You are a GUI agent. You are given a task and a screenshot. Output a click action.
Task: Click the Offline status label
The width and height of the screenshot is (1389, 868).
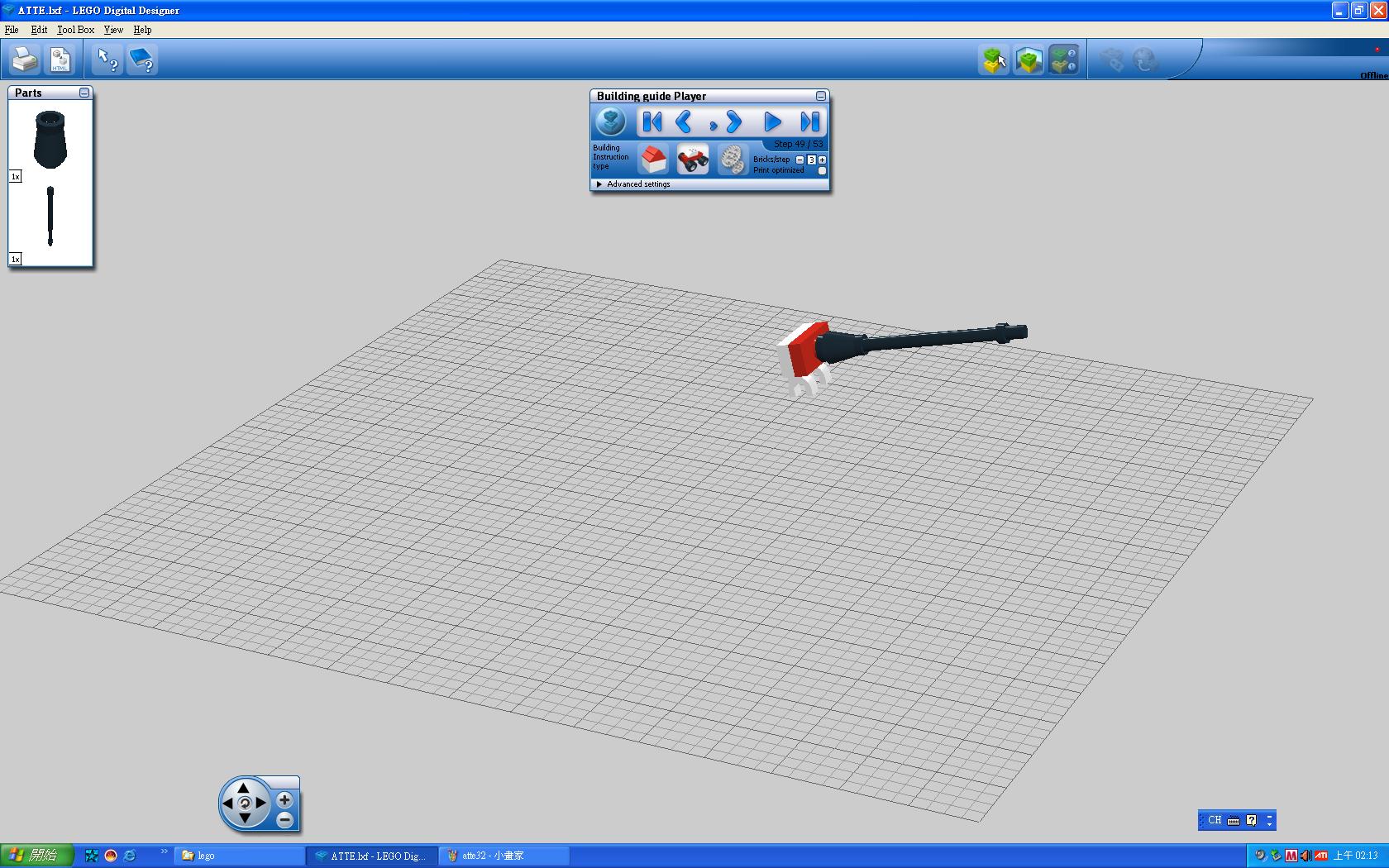tap(1374, 75)
